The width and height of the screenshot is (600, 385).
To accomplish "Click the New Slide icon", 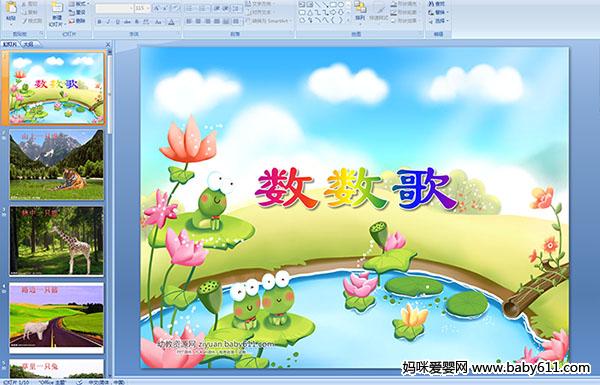I will click(57, 8).
